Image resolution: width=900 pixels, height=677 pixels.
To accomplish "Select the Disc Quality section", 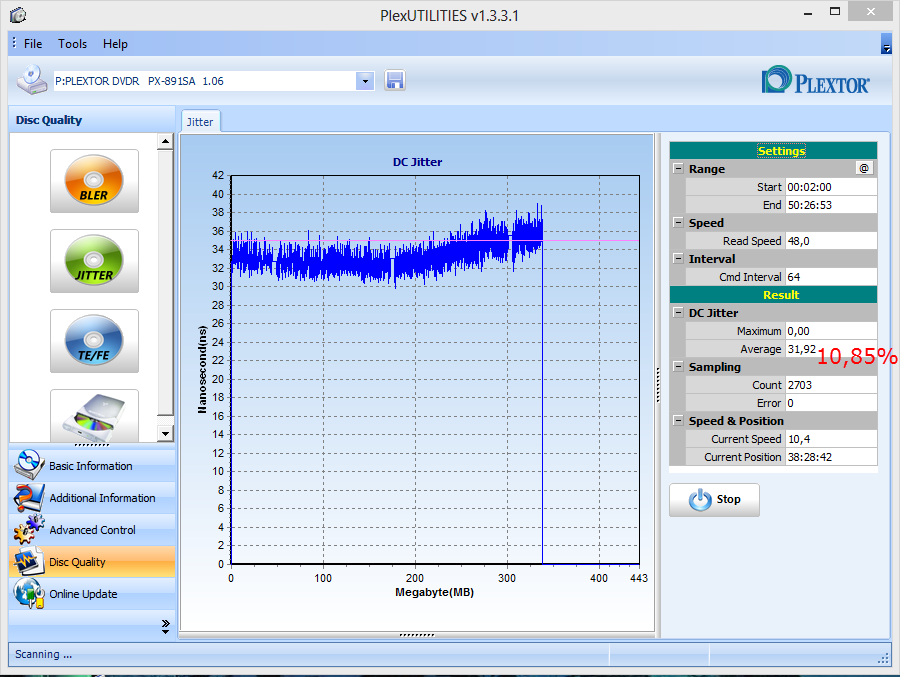I will (92, 562).
